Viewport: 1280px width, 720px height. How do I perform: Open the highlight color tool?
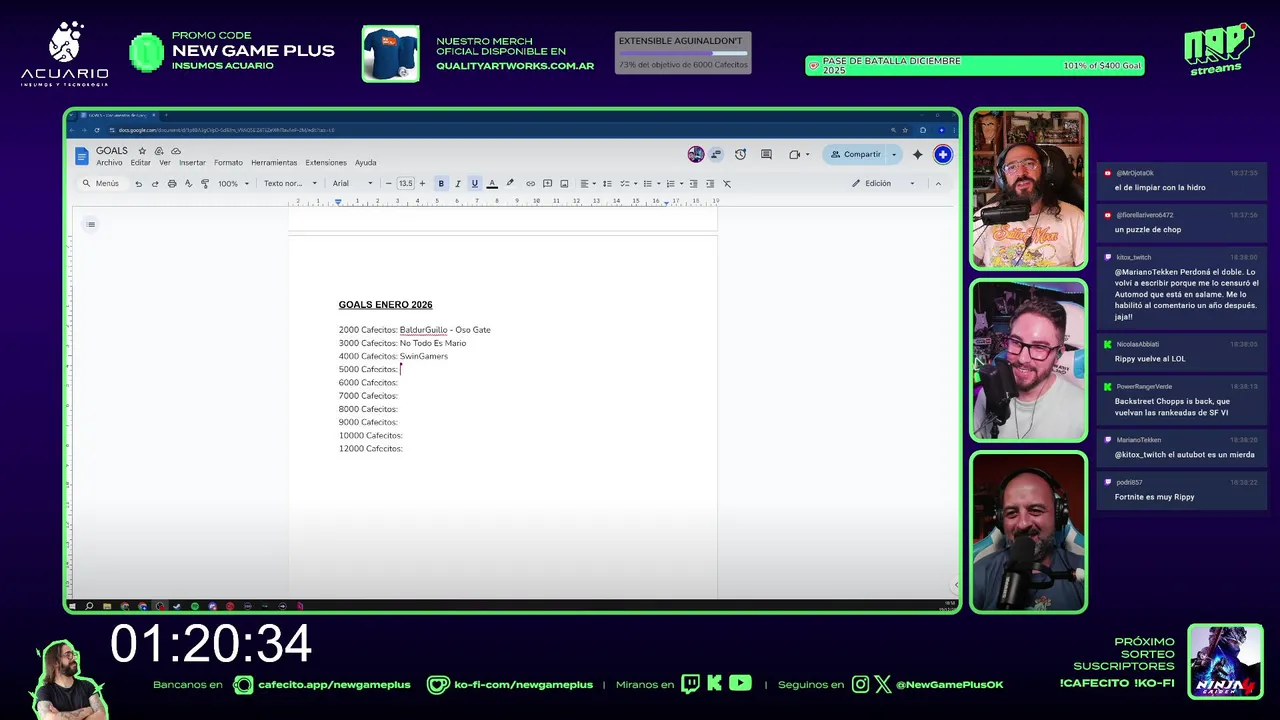click(510, 184)
